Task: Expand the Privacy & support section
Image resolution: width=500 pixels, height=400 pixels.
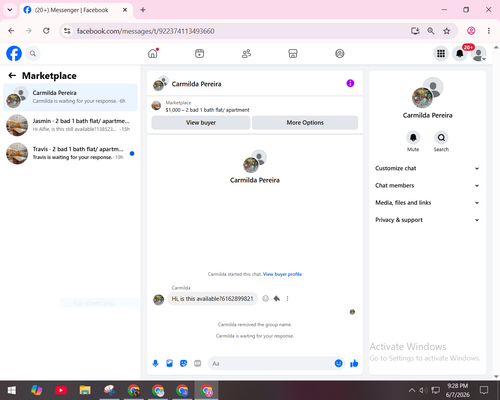Action: pos(427,220)
